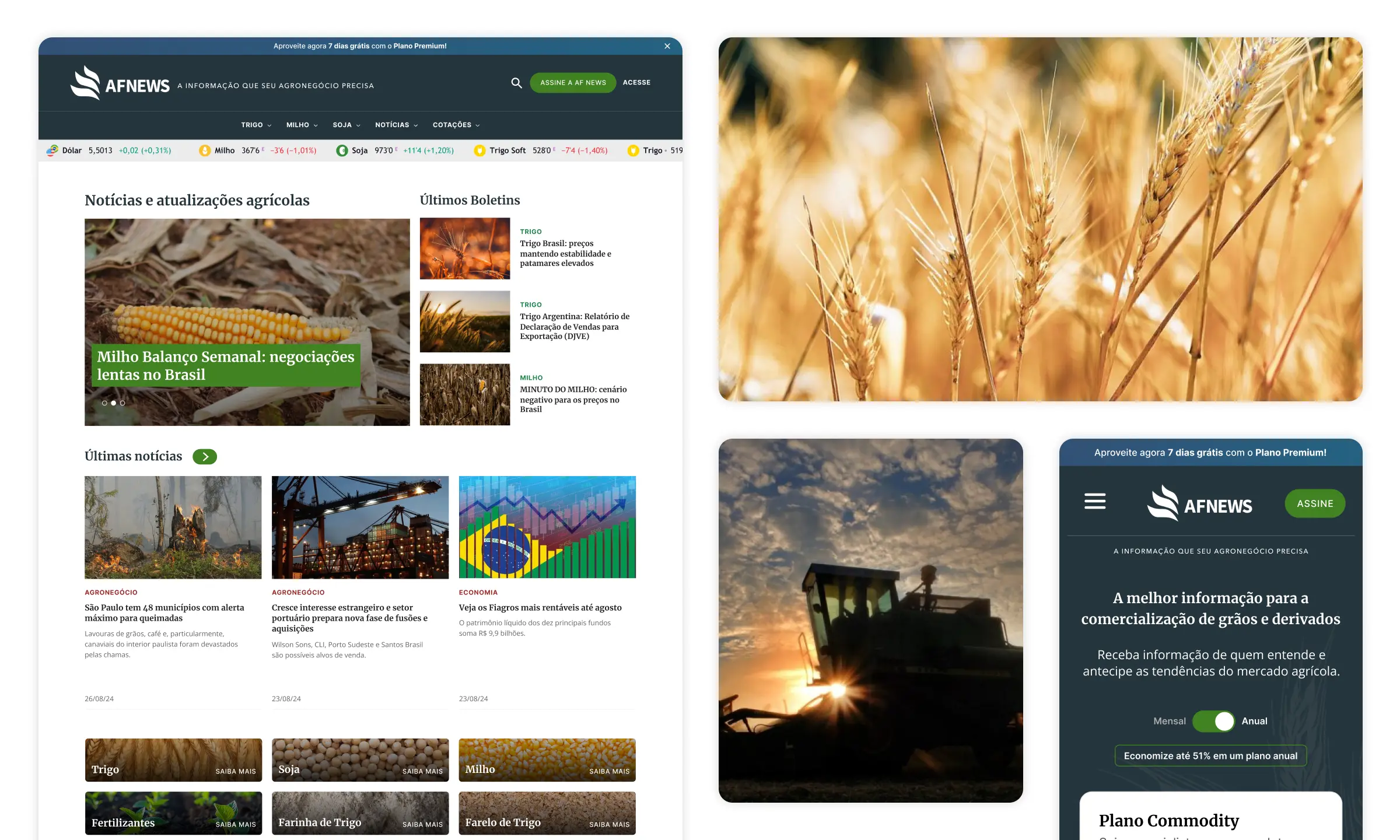Click the search magnifier icon
This screenshot has width=1400, height=840.
516,83
